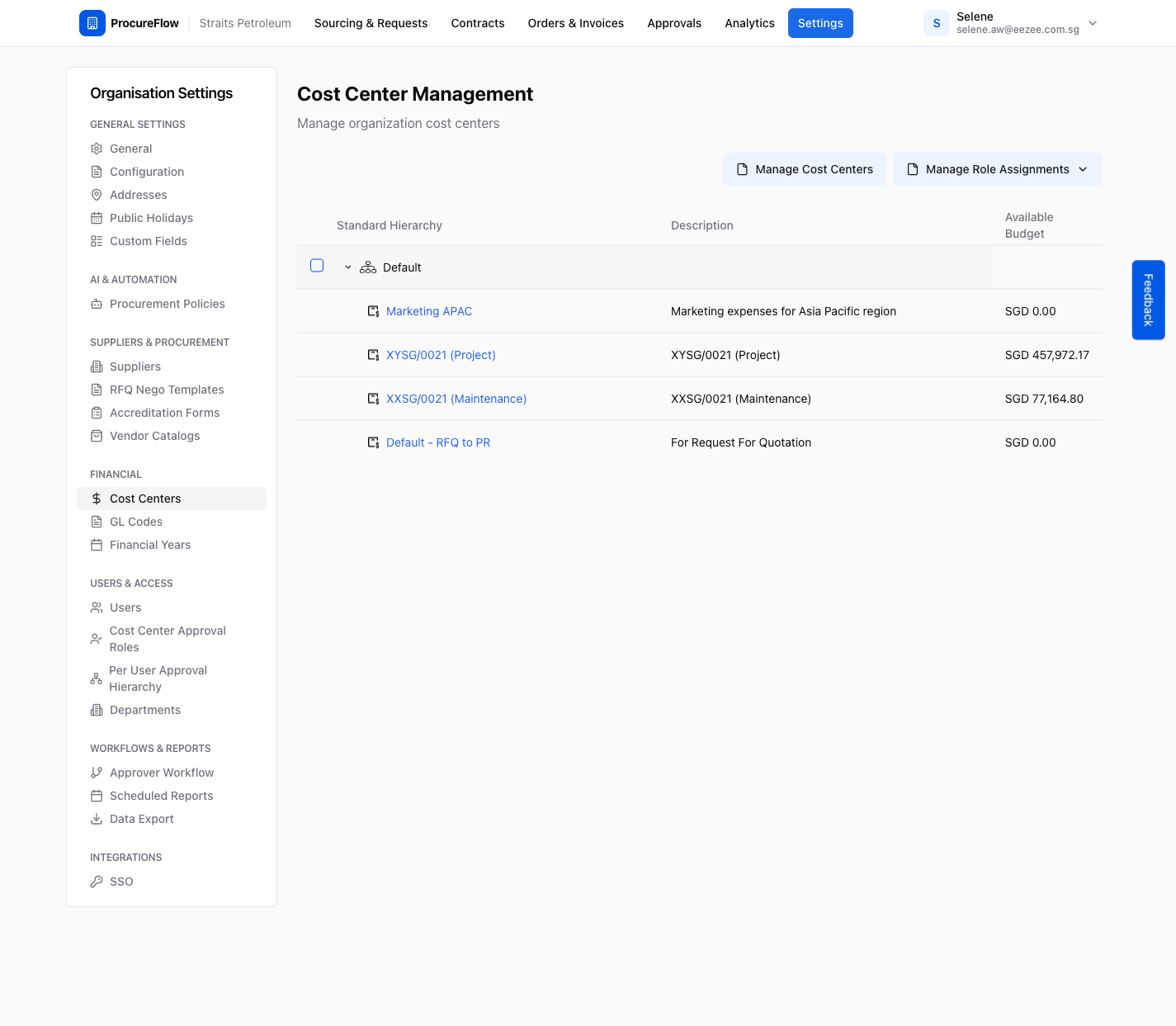Open the Default - RFQ to PR link

point(438,442)
